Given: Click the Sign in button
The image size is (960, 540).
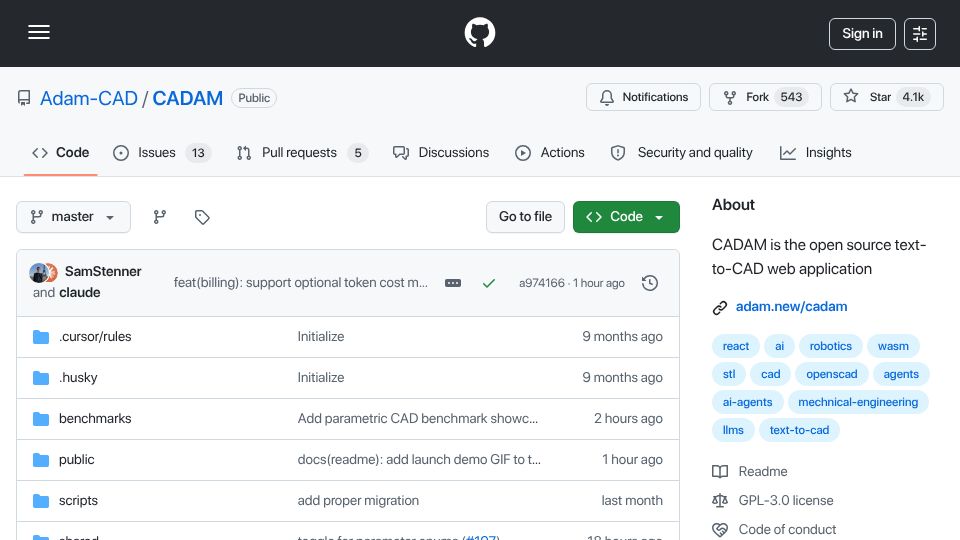Looking at the screenshot, I should (x=862, y=34).
